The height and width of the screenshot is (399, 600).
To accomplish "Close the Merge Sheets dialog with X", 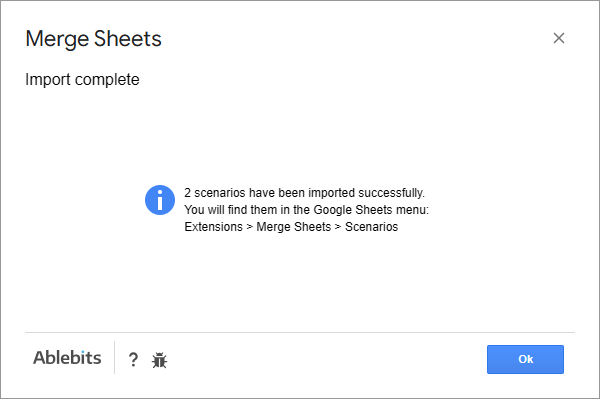I will pyautogui.click(x=559, y=38).
